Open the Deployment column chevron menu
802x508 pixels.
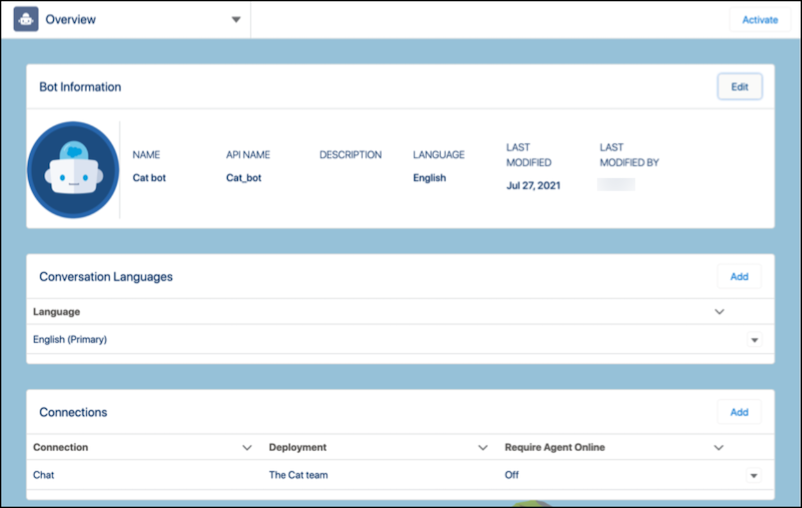(483, 447)
